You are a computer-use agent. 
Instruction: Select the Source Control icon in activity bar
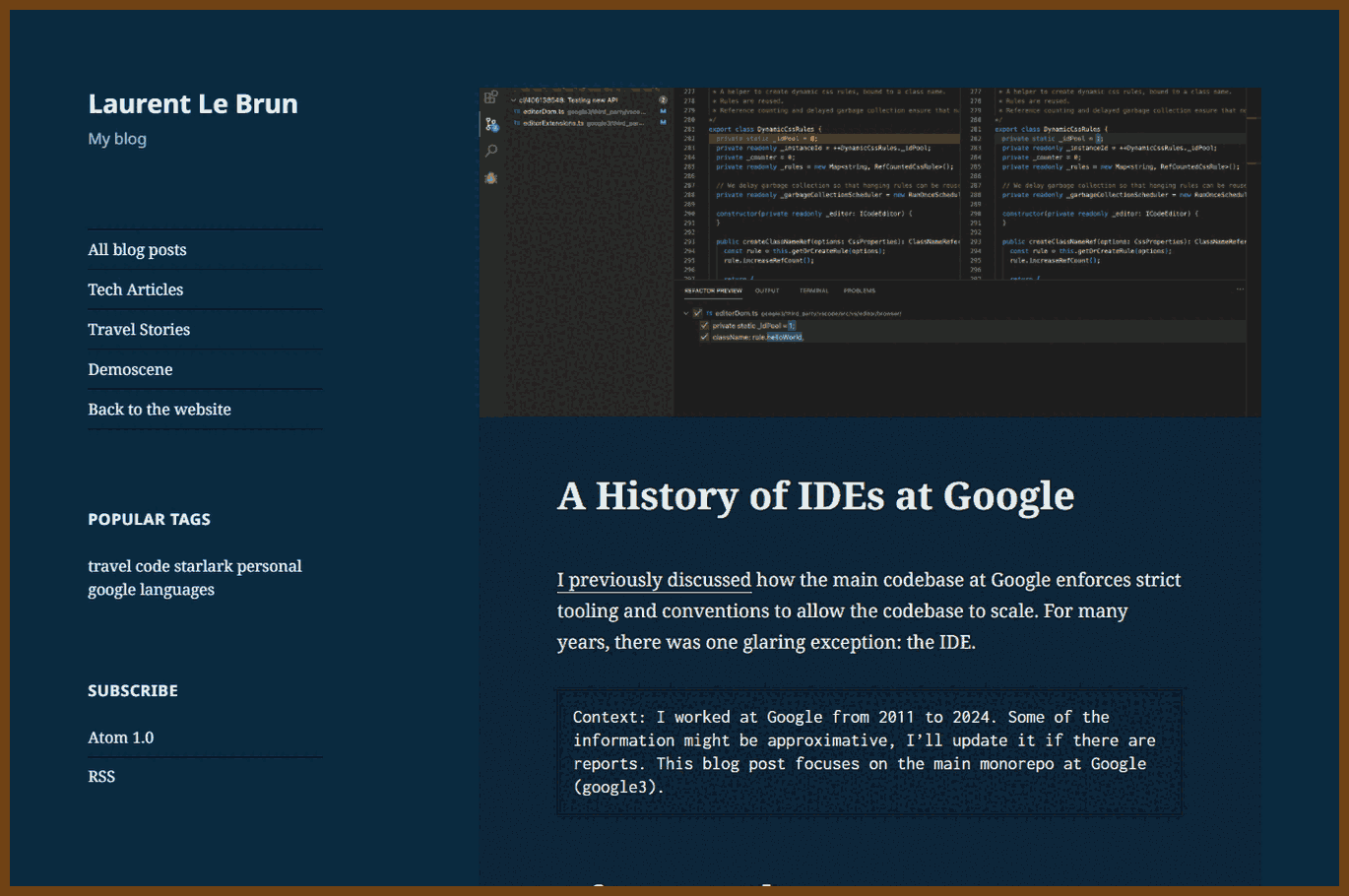[491, 125]
